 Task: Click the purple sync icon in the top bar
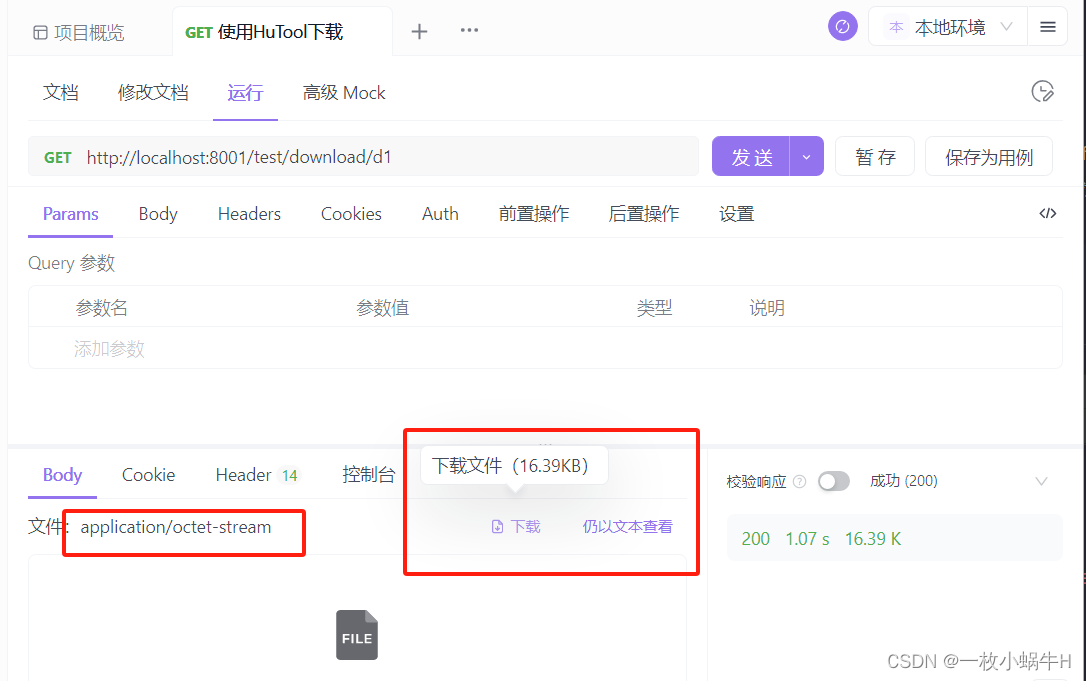pyautogui.click(x=842, y=25)
